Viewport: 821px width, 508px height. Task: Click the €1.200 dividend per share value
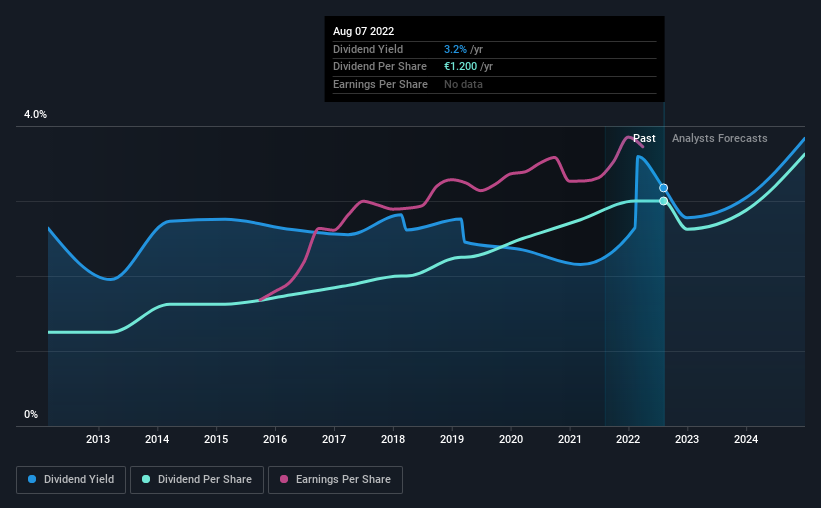(460, 67)
